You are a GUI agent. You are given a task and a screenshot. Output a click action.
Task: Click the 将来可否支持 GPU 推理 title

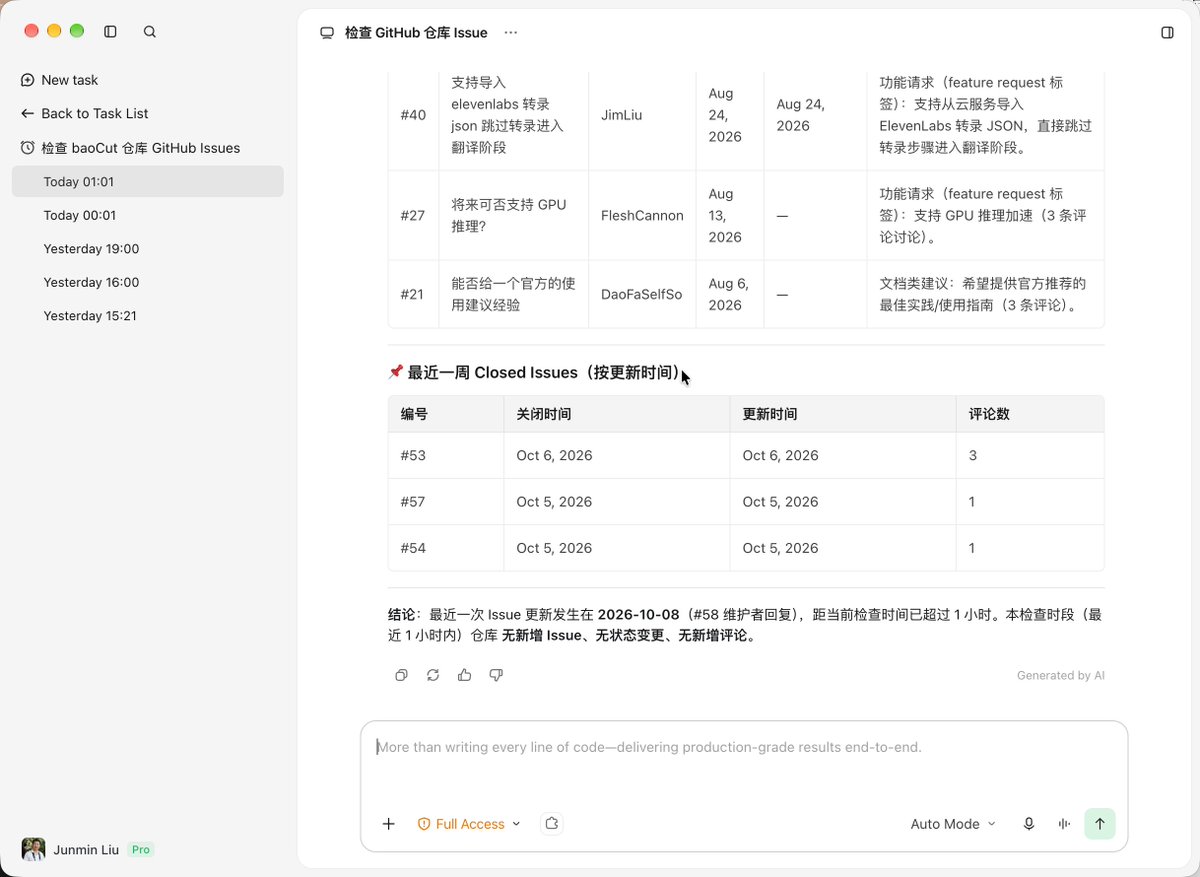point(509,215)
